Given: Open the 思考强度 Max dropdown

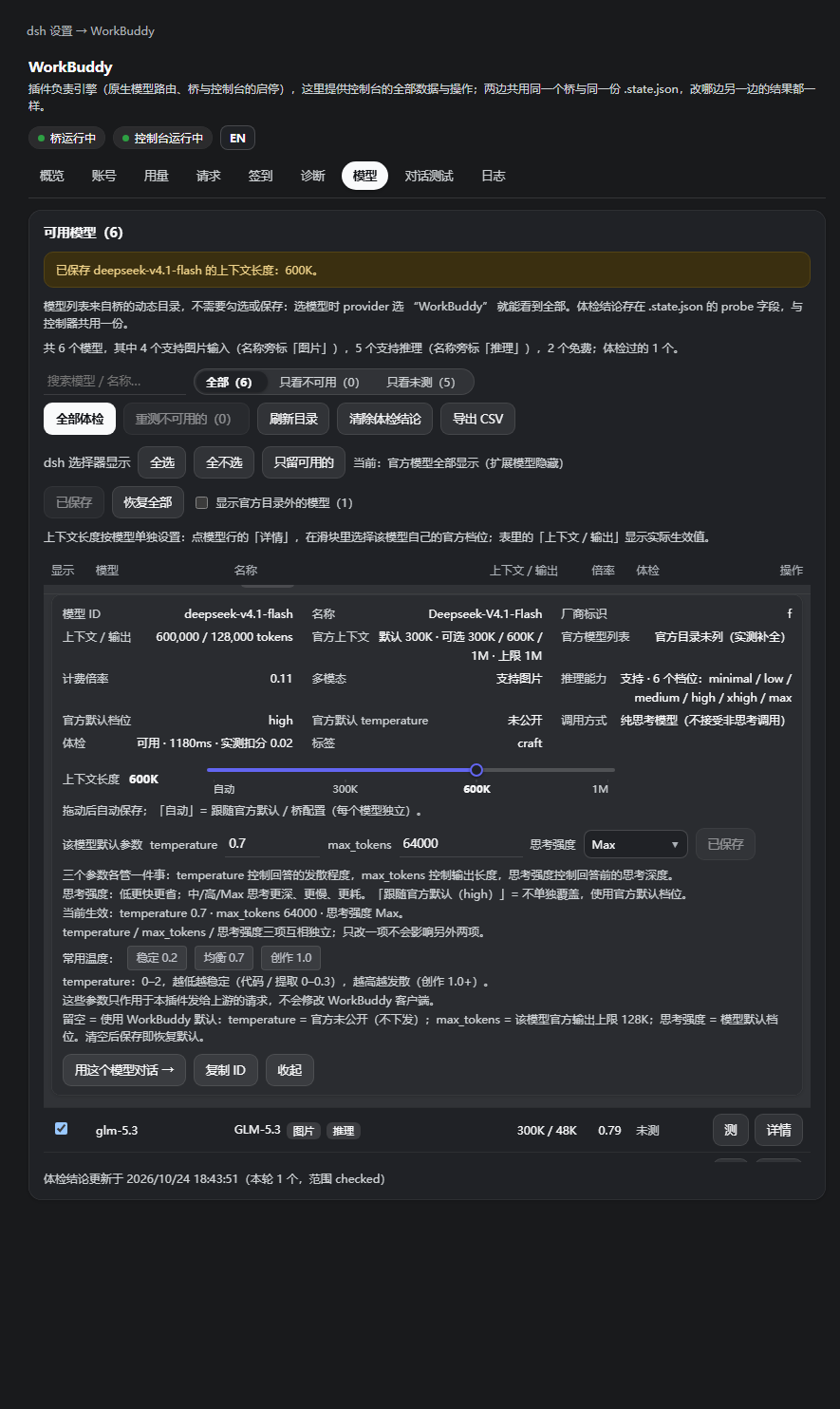Looking at the screenshot, I should pos(635,844).
